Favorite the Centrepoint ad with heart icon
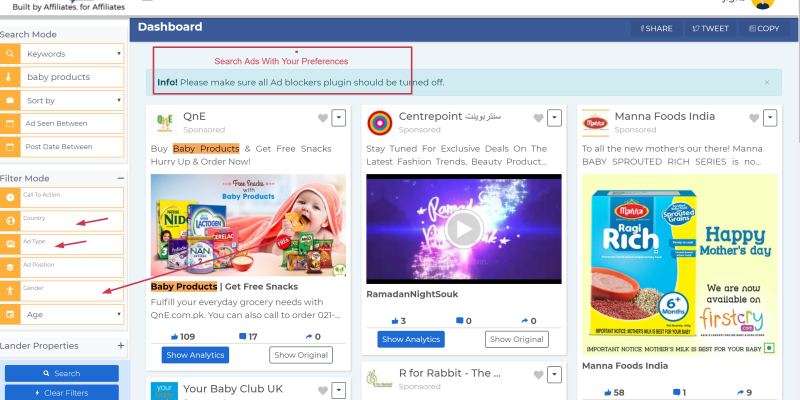Viewport: 800px width, 400px height. pos(538,118)
